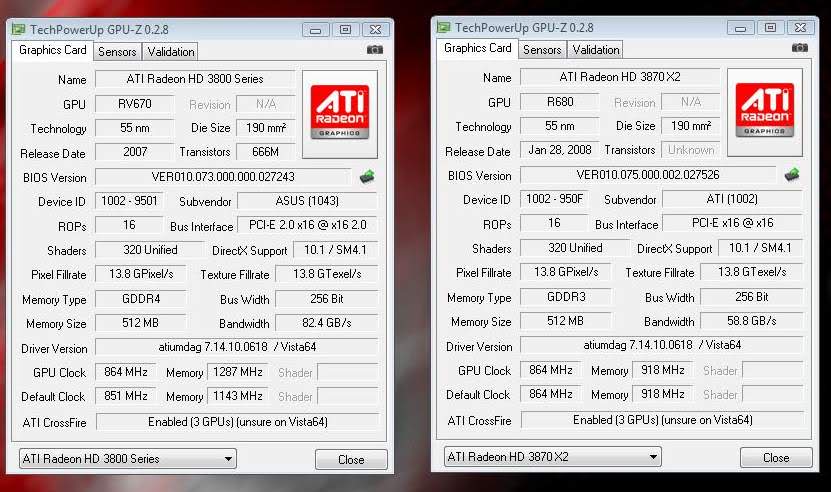The width and height of the screenshot is (831, 492).
Task: Click Bus Interface PCI-E 2.0 x16 @ x16 2.0
Action: (307, 225)
